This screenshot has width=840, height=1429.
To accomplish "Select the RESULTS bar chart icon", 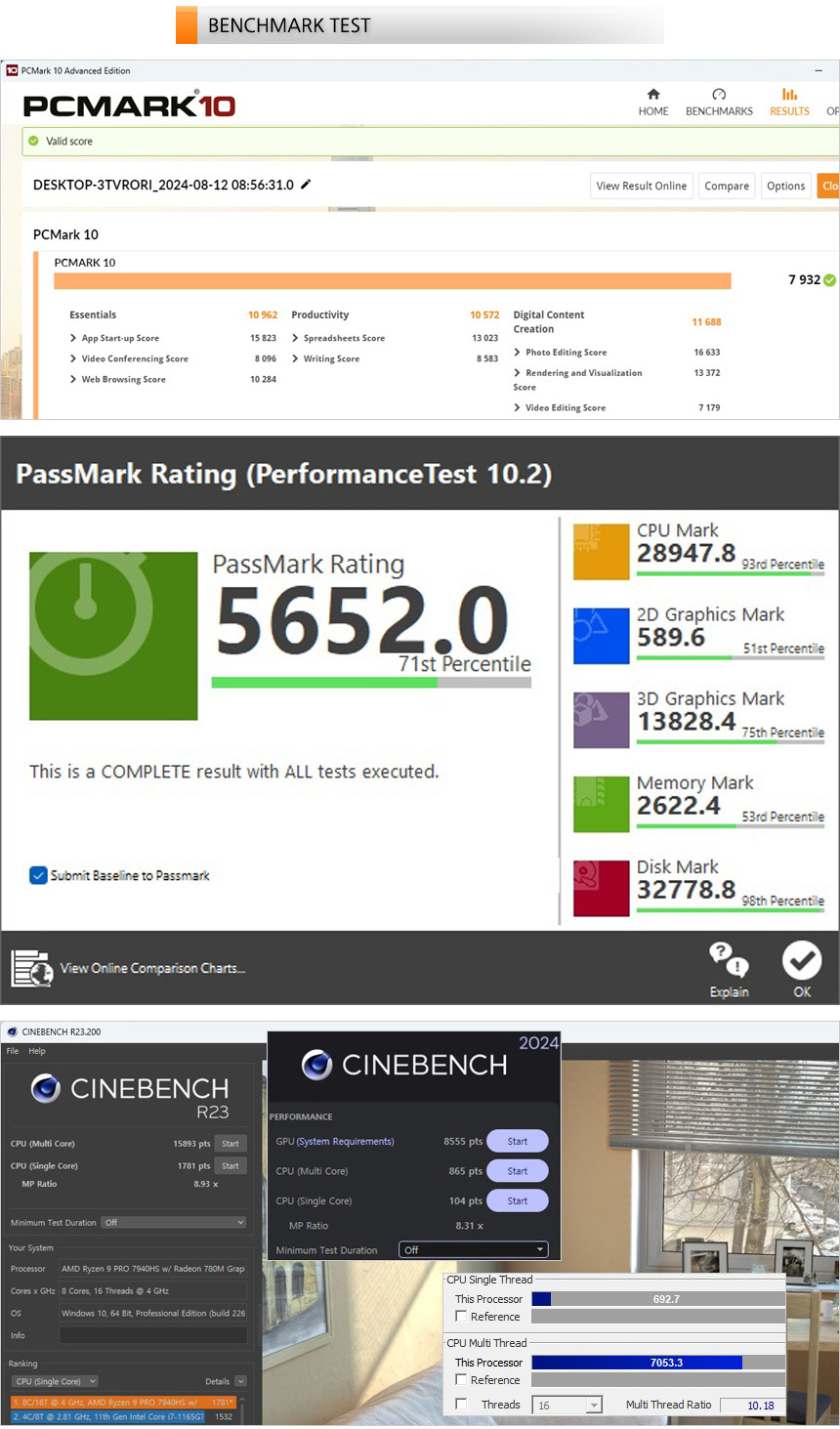I will click(x=789, y=94).
